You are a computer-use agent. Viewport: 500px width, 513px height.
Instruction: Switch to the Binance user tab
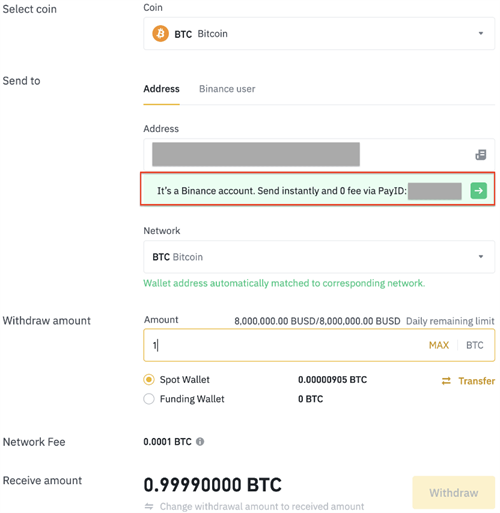coord(227,89)
